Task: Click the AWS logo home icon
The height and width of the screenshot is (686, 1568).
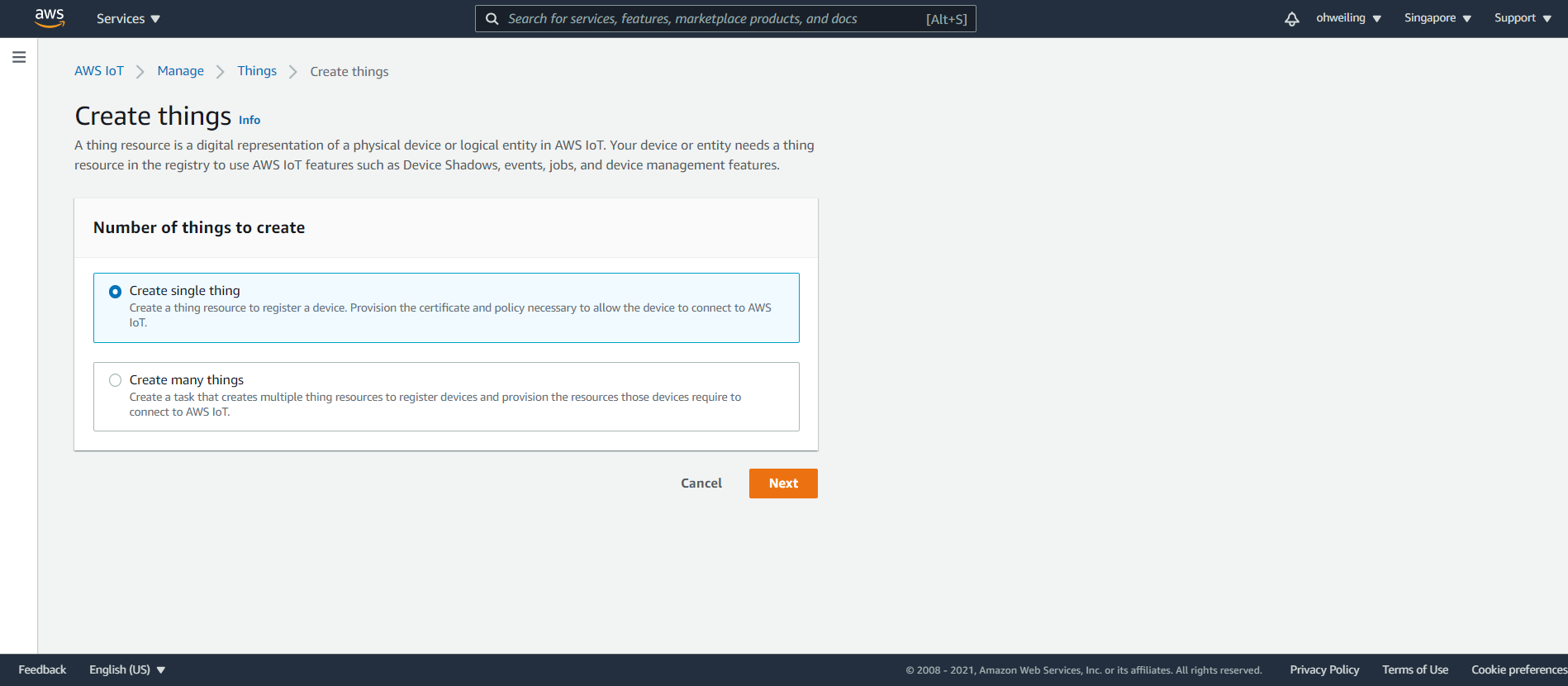Action: (x=50, y=18)
